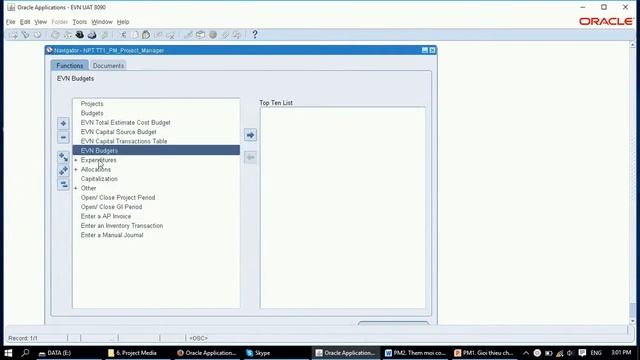
Task: Click the Remove from Top Ten List arrow
Action: click(x=251, y=157)
